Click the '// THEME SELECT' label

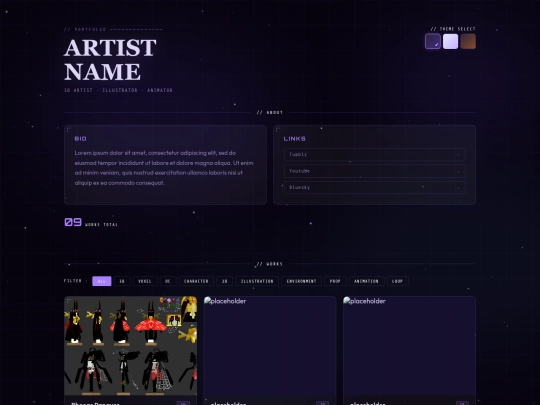coord(453,29)
